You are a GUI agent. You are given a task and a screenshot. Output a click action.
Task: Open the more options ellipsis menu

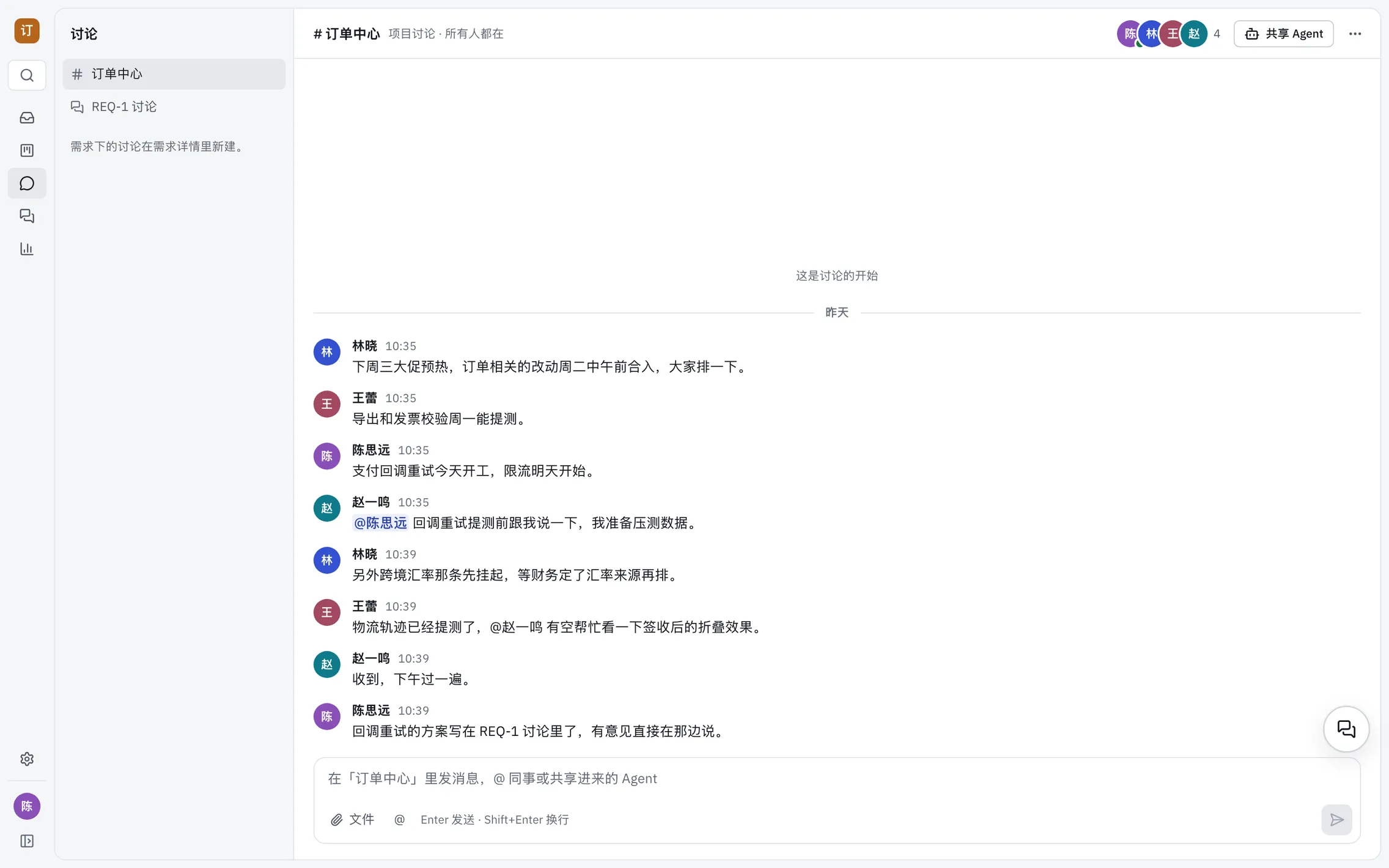pos(1355,34)
